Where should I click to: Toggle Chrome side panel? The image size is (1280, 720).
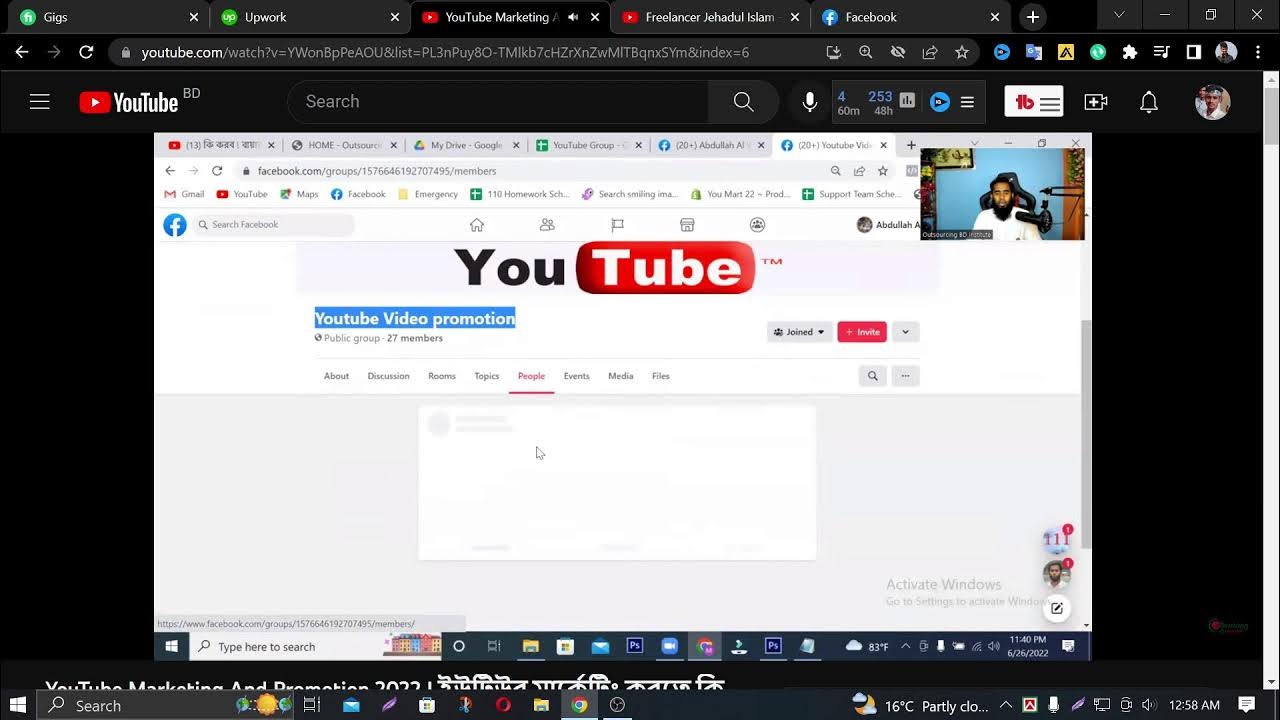click(x=1193, y=52)
